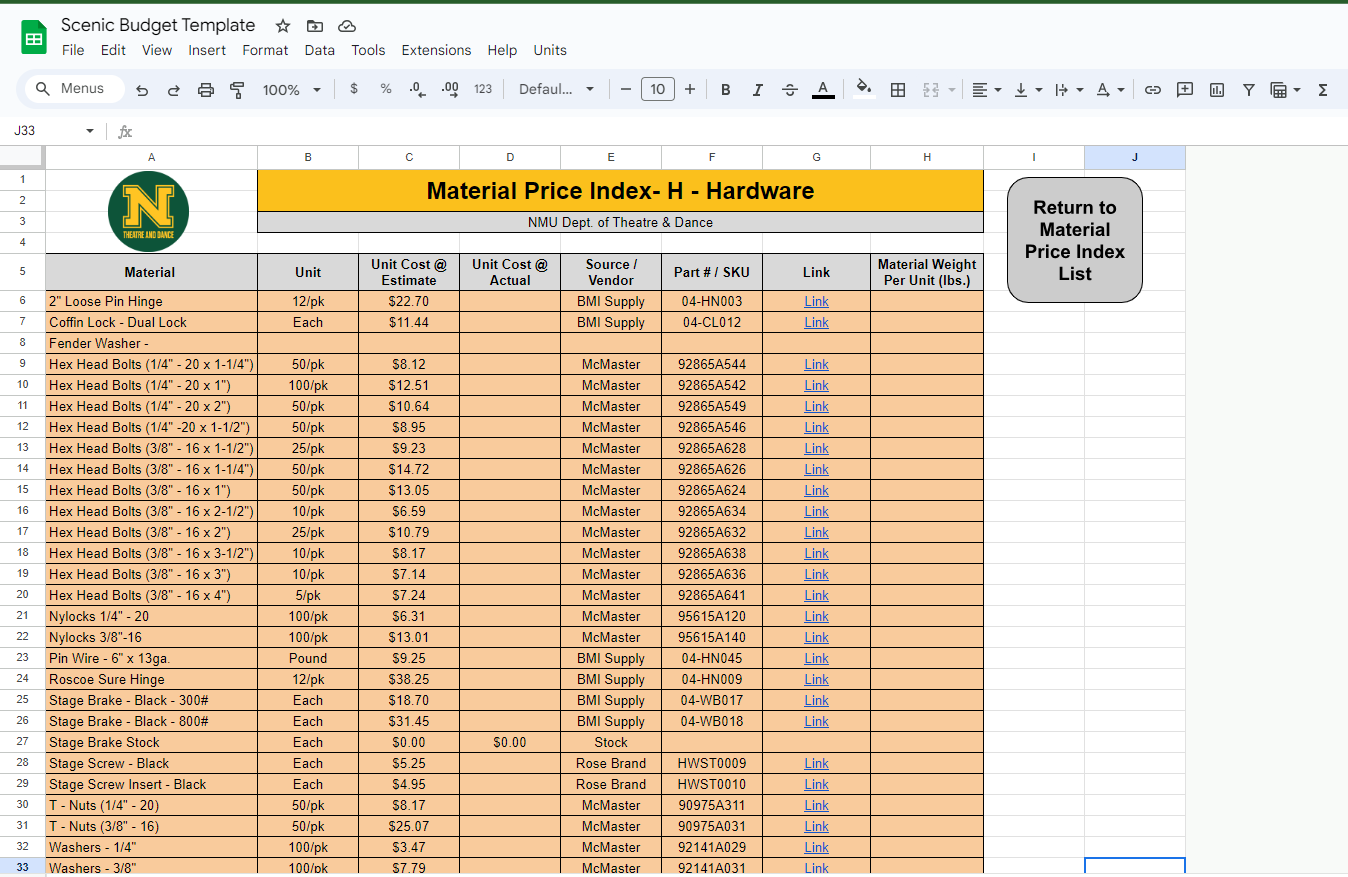Screen dimensions: 1348x877
Task: Click the Print icon
Action: pos(206,90)
